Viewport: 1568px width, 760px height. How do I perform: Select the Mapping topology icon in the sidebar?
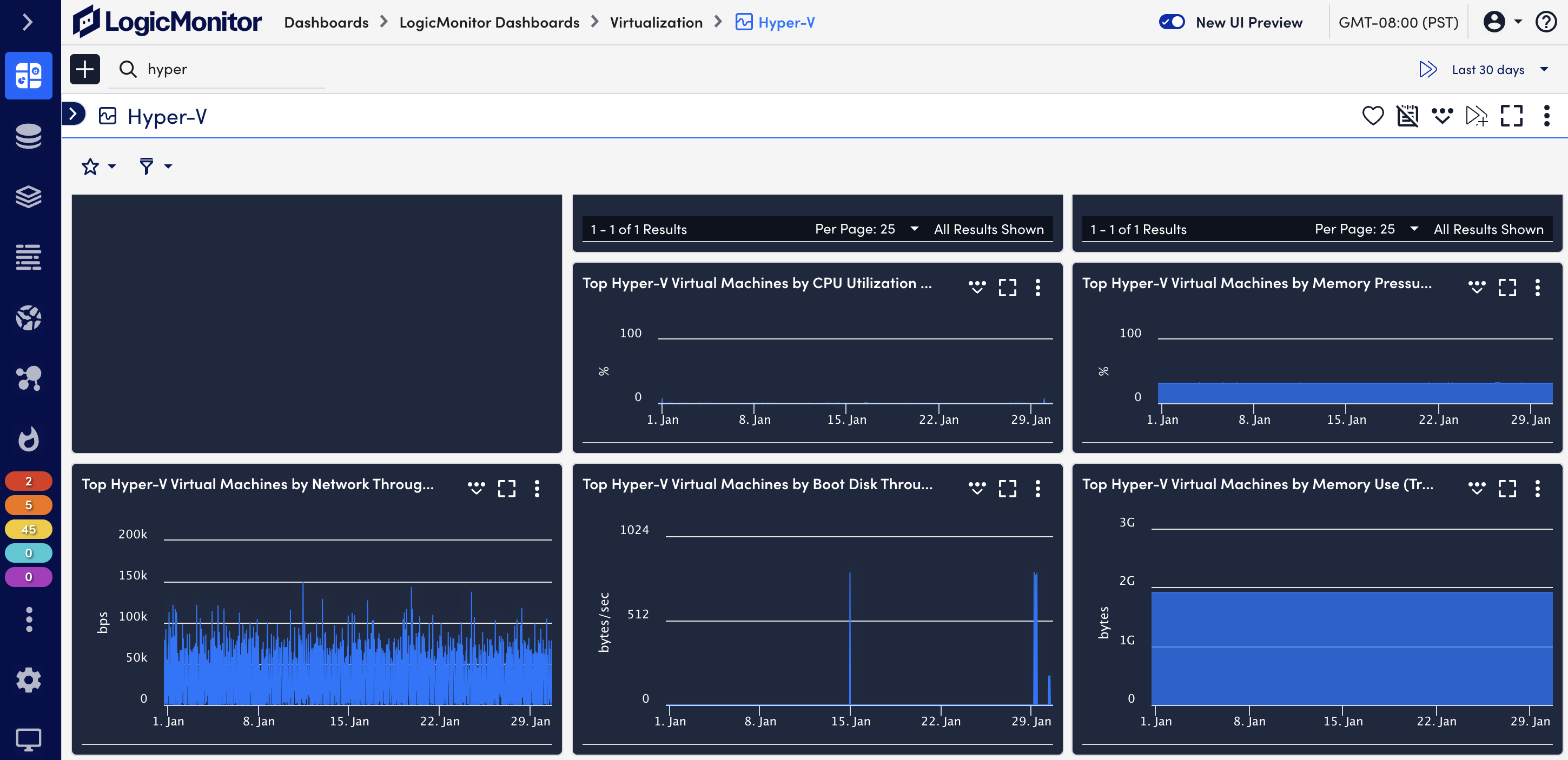(x=29, y=378)
